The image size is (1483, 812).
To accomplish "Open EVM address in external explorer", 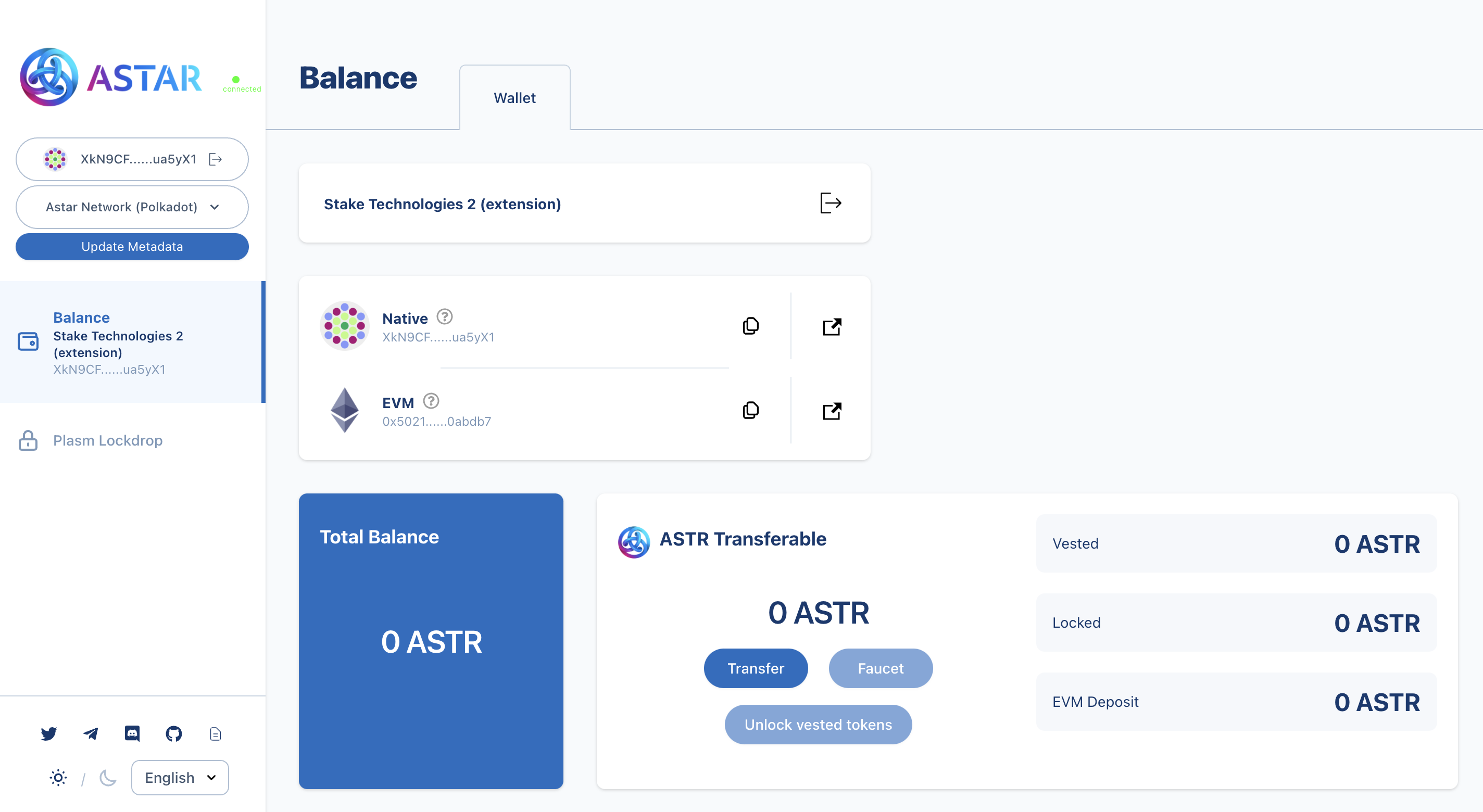I will [x=831, y=411].
